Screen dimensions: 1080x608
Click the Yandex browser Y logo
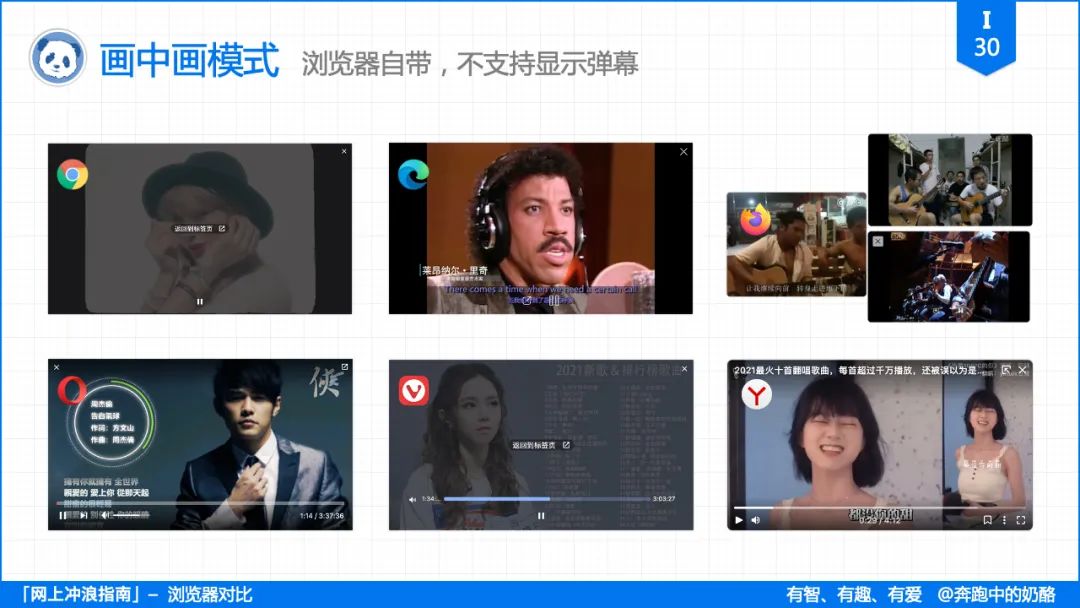[756, 395]
